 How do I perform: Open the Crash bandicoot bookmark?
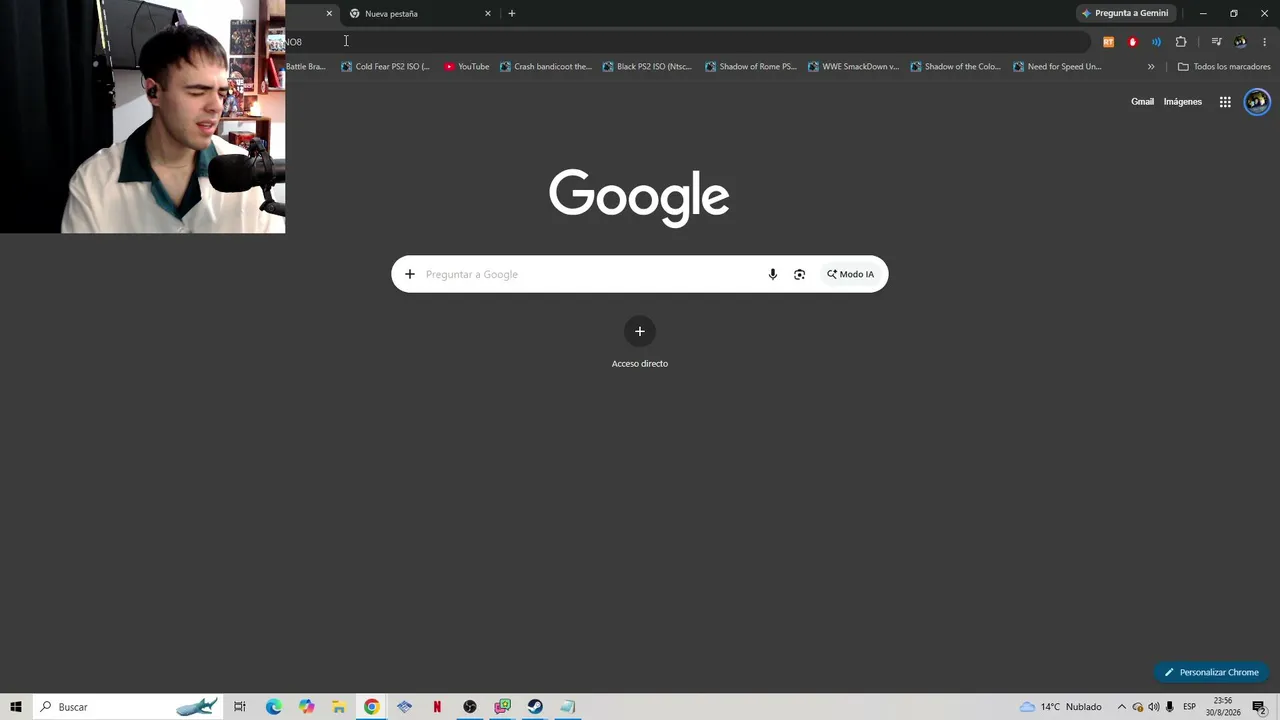[x=546, y=67]
